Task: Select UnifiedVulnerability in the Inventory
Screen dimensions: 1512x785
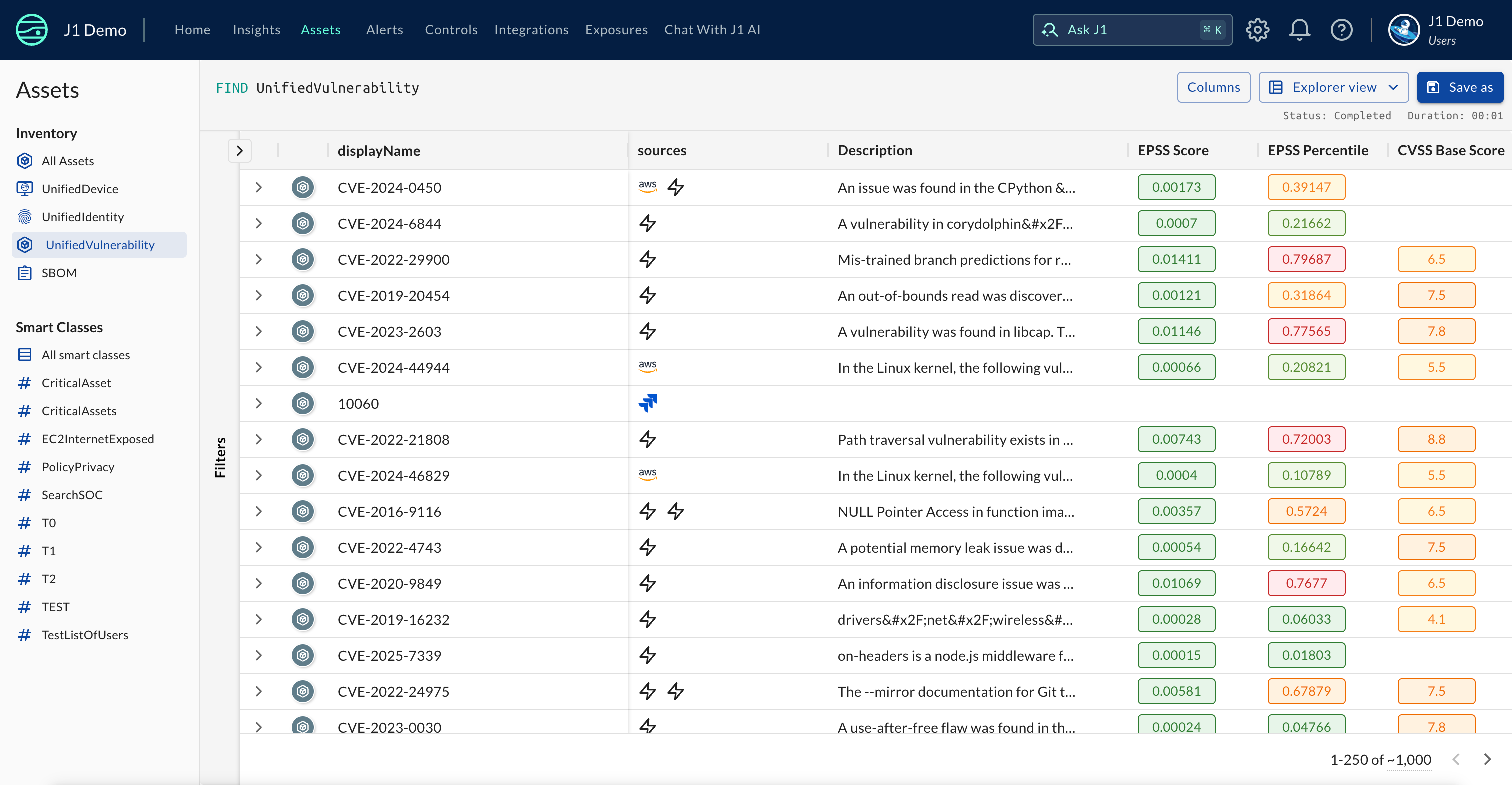Action: point(99,245)
